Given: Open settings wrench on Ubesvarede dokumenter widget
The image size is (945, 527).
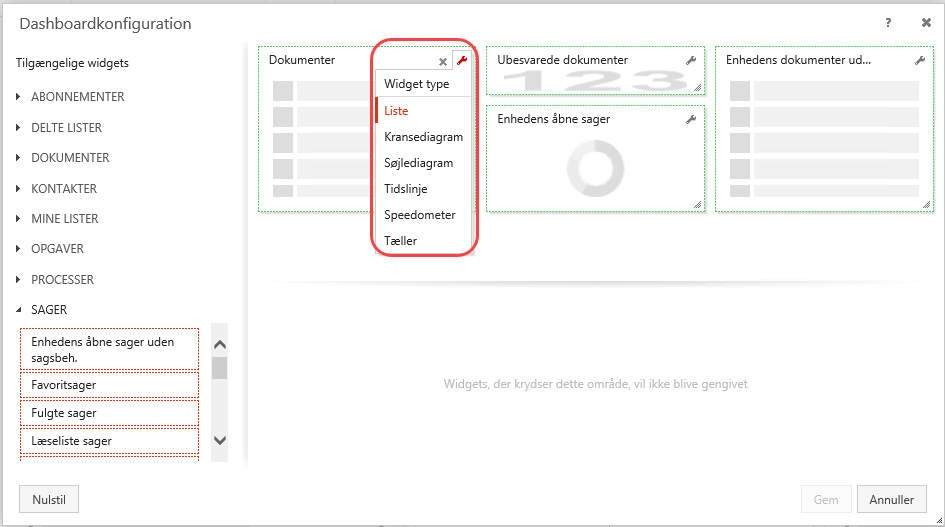Looking at the screenshot, I should pos(690,61).
